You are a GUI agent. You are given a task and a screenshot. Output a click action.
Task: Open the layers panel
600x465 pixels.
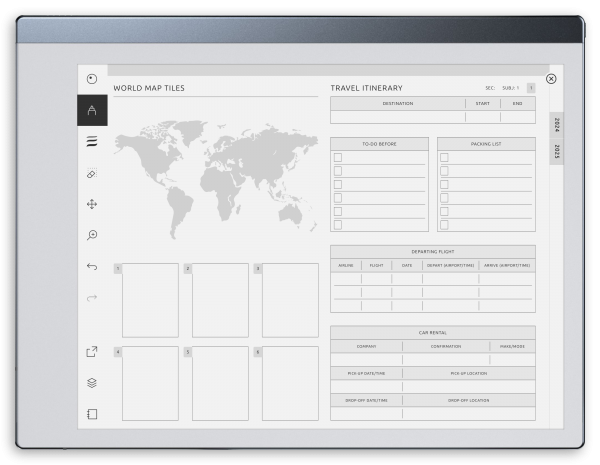click(x=92, y=383)
